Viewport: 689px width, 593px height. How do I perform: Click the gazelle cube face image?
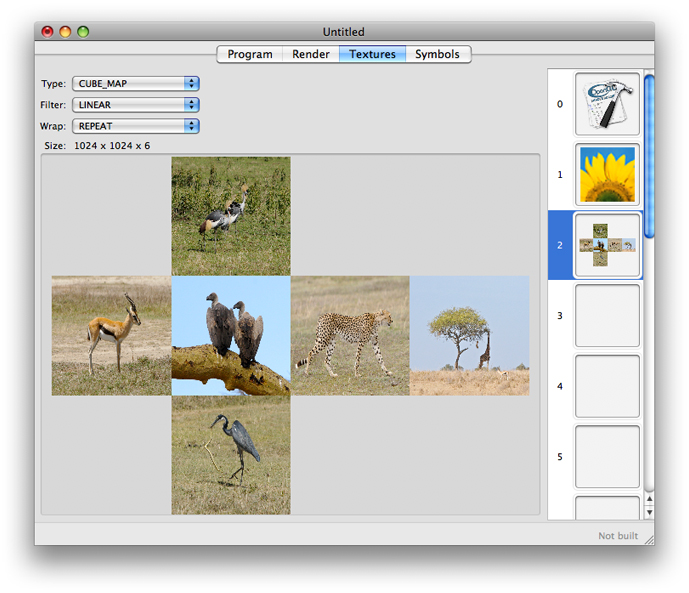pyautogui.click(x=111, y=335)
